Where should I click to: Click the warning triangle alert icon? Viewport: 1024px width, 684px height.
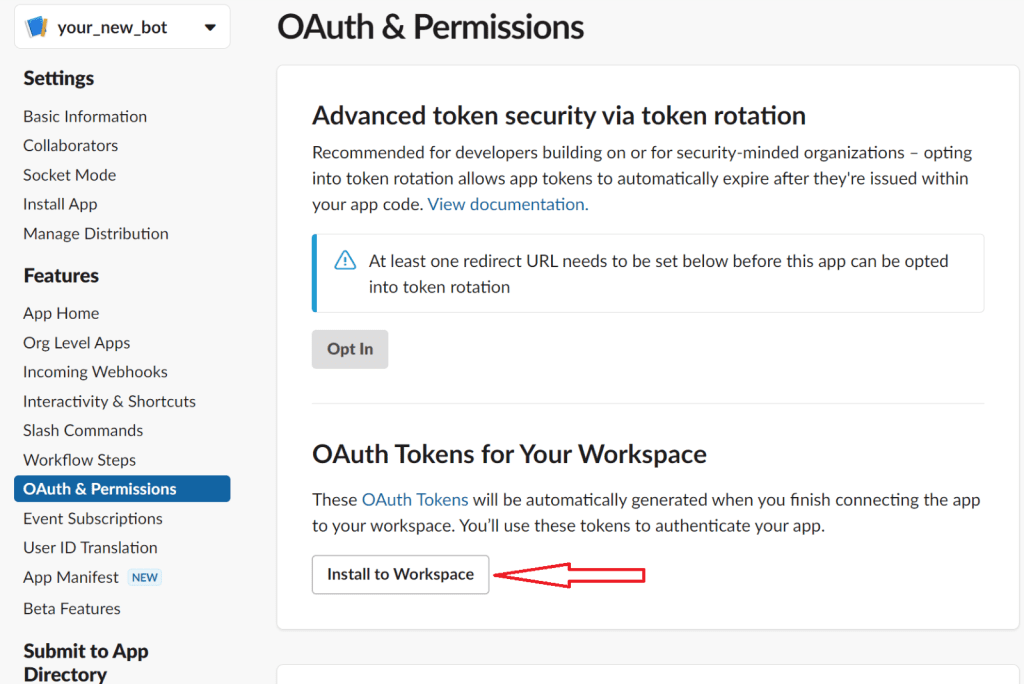click(x=345, y=261)
